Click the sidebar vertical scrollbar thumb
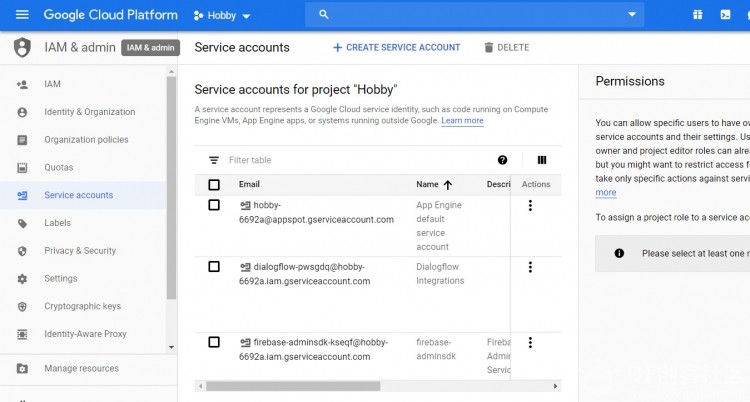Image resolution: width=750 pixels, height=402 pixels. click(171, 188)
